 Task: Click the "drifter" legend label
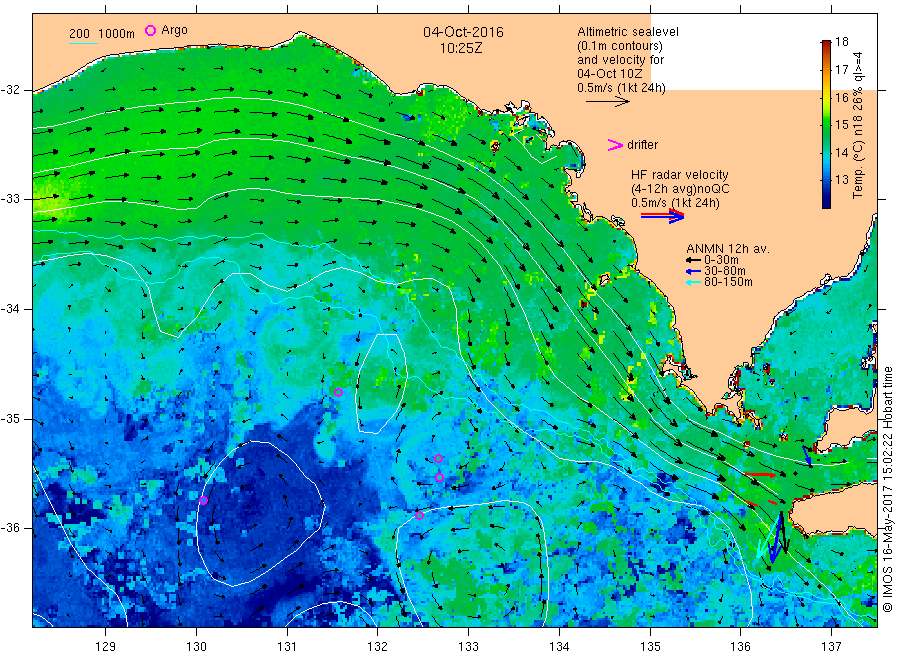pos(642,145)
